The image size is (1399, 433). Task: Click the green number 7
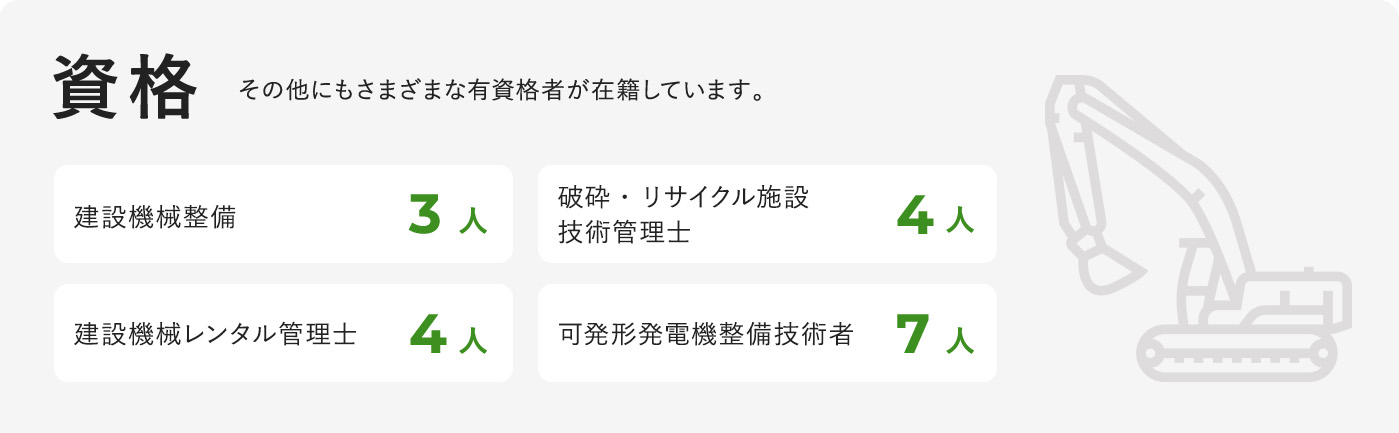914,334
